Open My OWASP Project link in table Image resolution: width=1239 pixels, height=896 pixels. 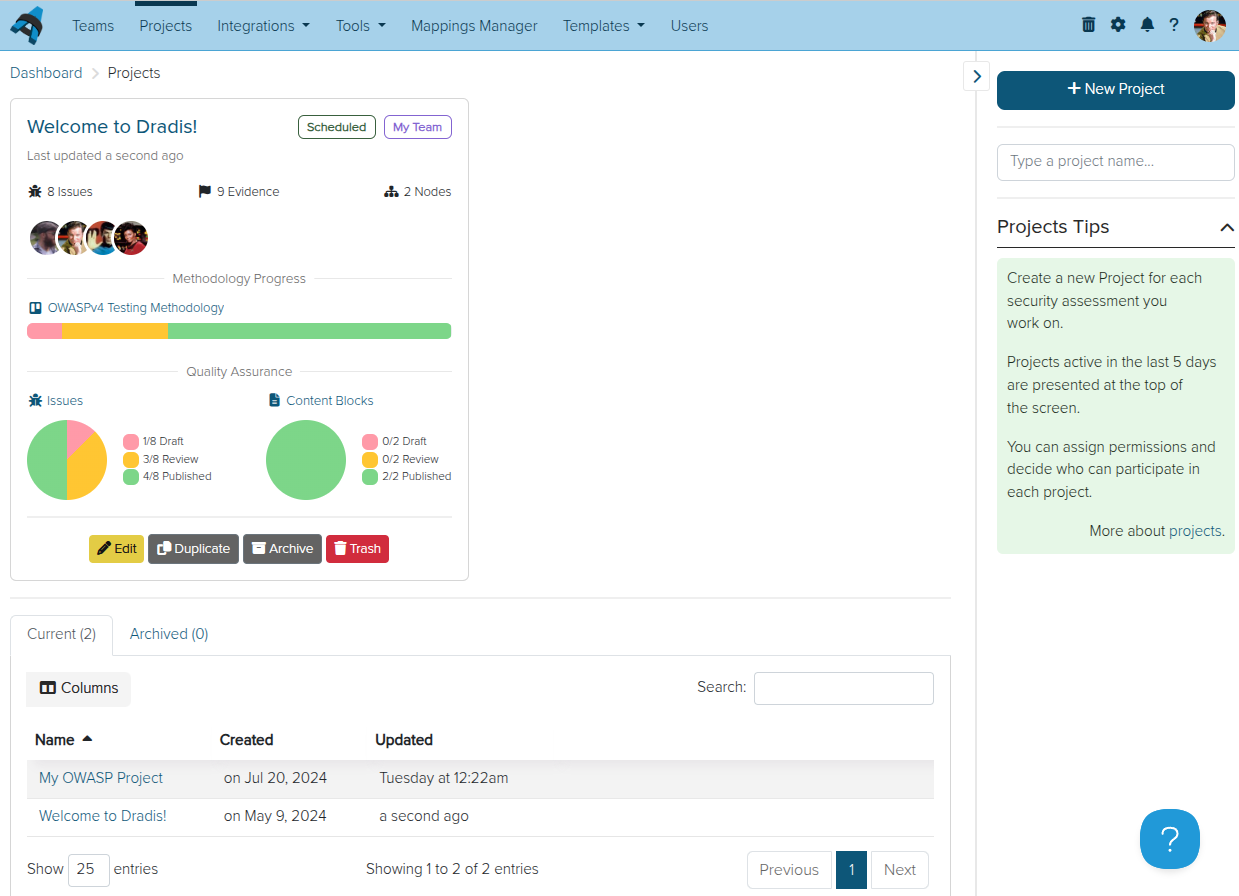101,778
